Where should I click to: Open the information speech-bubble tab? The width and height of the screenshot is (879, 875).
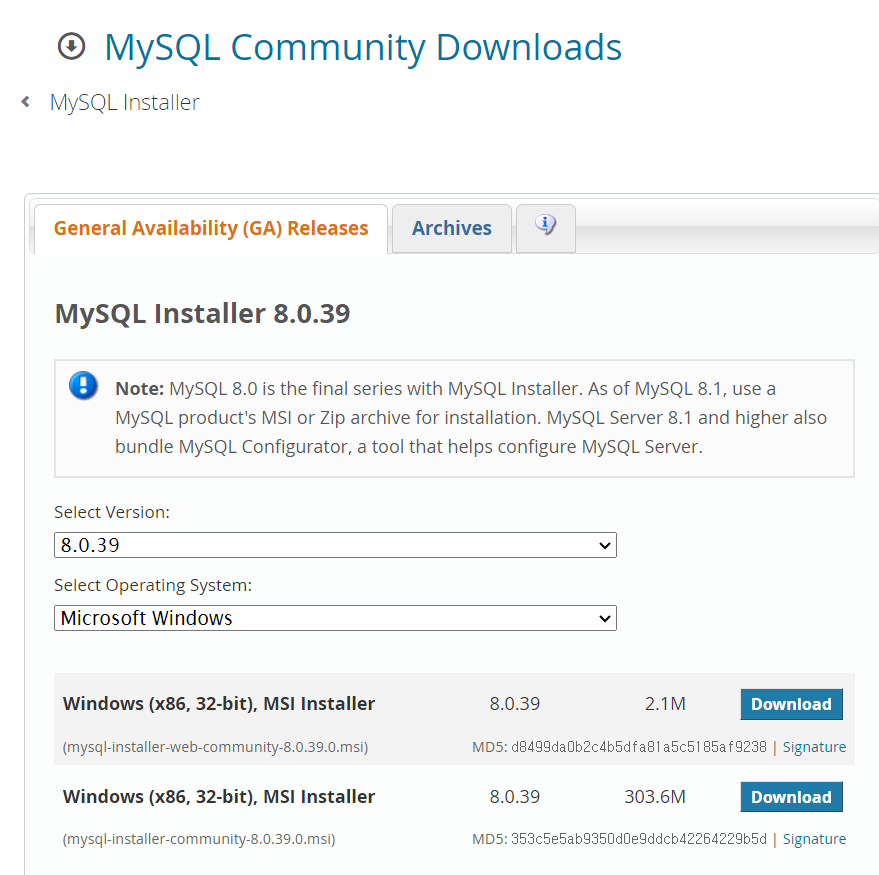(545, 228)
